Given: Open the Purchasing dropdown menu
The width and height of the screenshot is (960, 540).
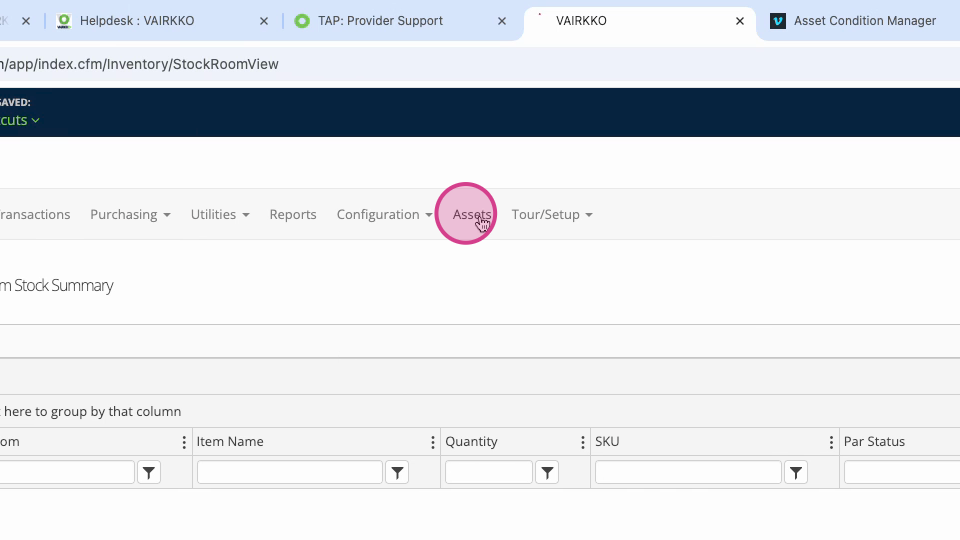Looking at the screenshot, I should coord(130,214).
